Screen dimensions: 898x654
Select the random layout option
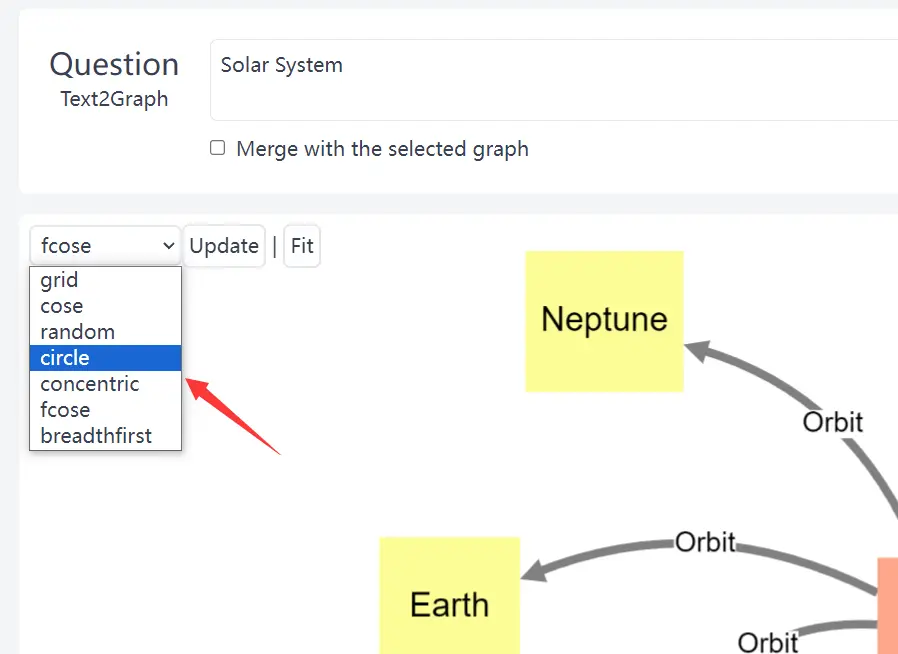(77, 331)
